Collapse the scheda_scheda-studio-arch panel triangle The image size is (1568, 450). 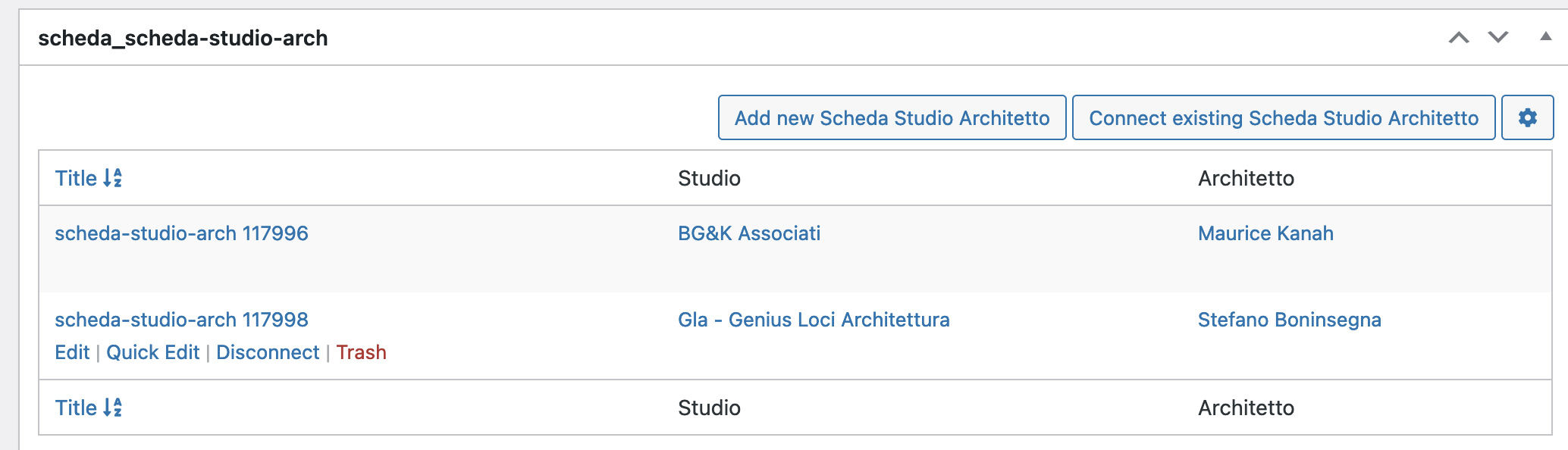1545,36
